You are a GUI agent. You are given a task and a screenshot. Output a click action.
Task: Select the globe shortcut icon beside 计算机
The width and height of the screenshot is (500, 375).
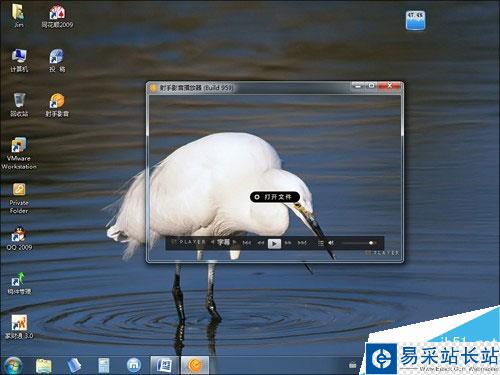tap(57, 60)
